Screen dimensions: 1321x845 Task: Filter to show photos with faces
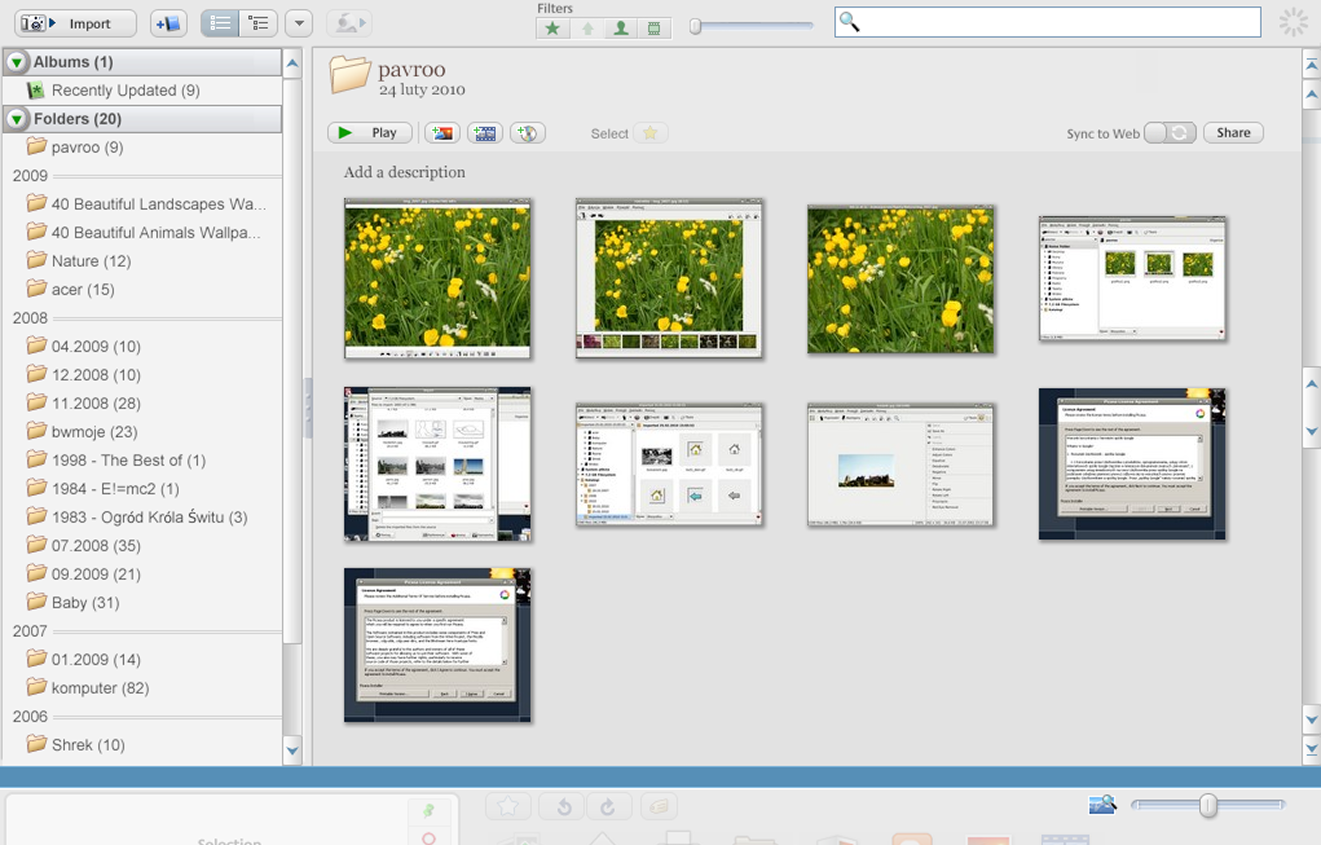pos(621,28)
